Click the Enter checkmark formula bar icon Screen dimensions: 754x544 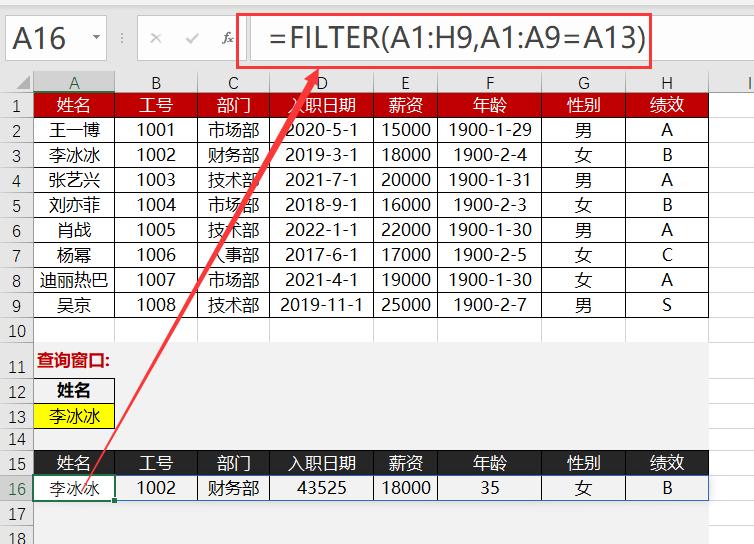tap(192, 38)
